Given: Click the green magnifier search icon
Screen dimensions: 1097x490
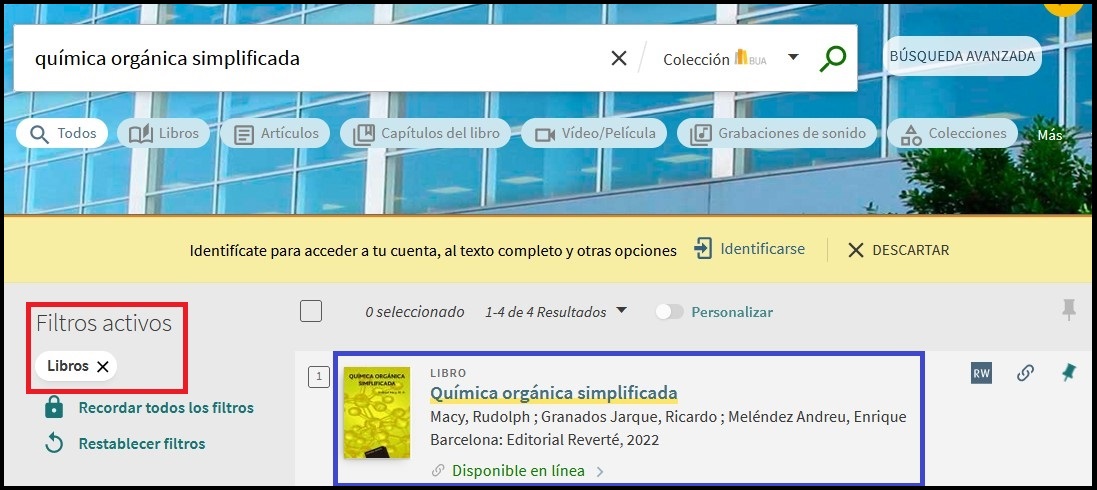Looking at the screenshot, I should coord(832,58).
